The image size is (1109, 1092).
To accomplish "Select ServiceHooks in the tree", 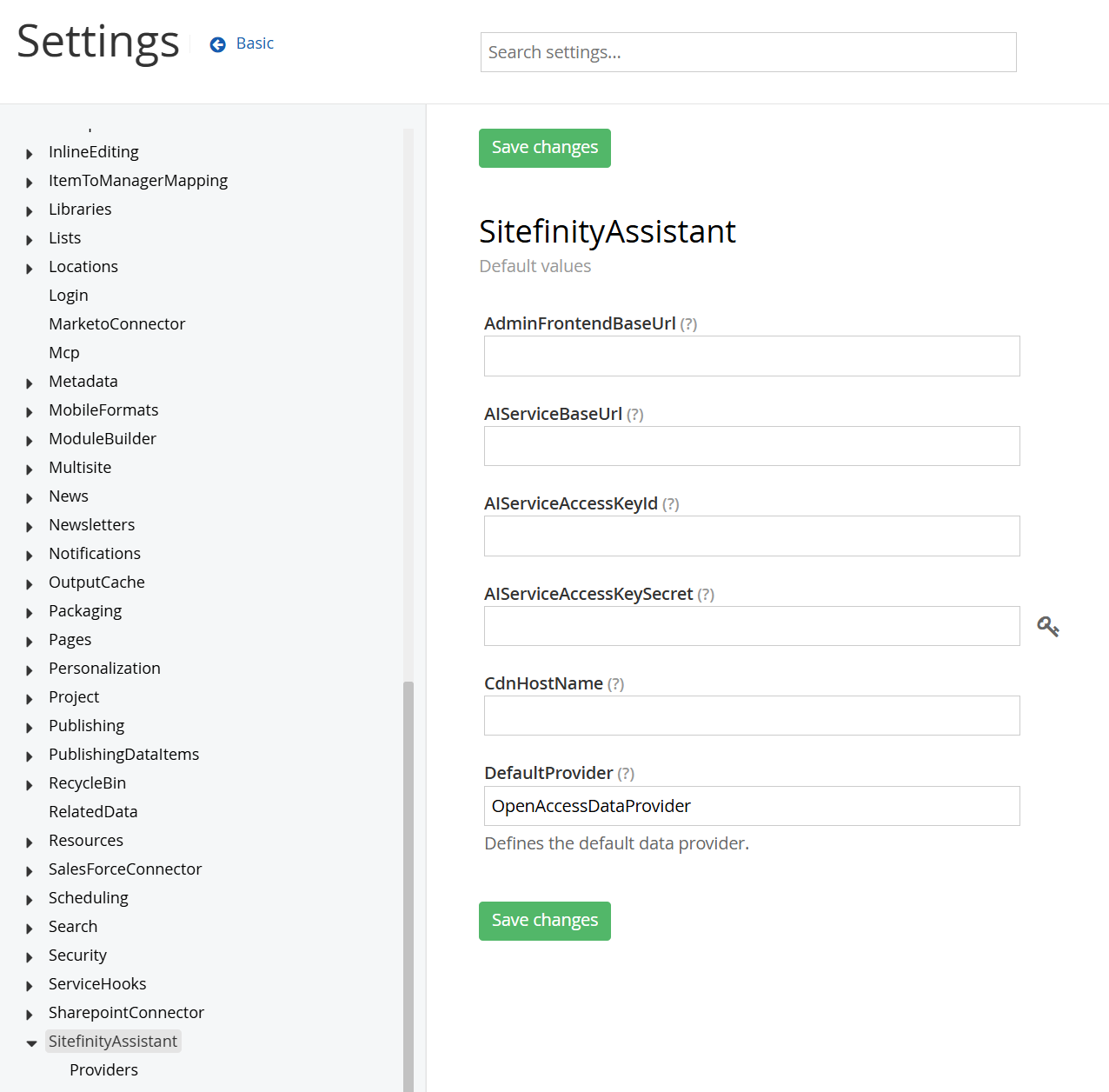I will pos(97,984).
